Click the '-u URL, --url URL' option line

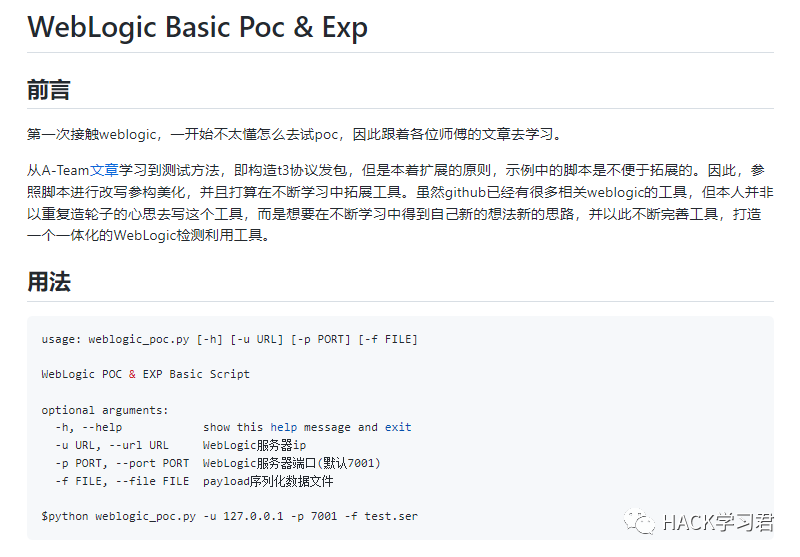pos(181,445)
